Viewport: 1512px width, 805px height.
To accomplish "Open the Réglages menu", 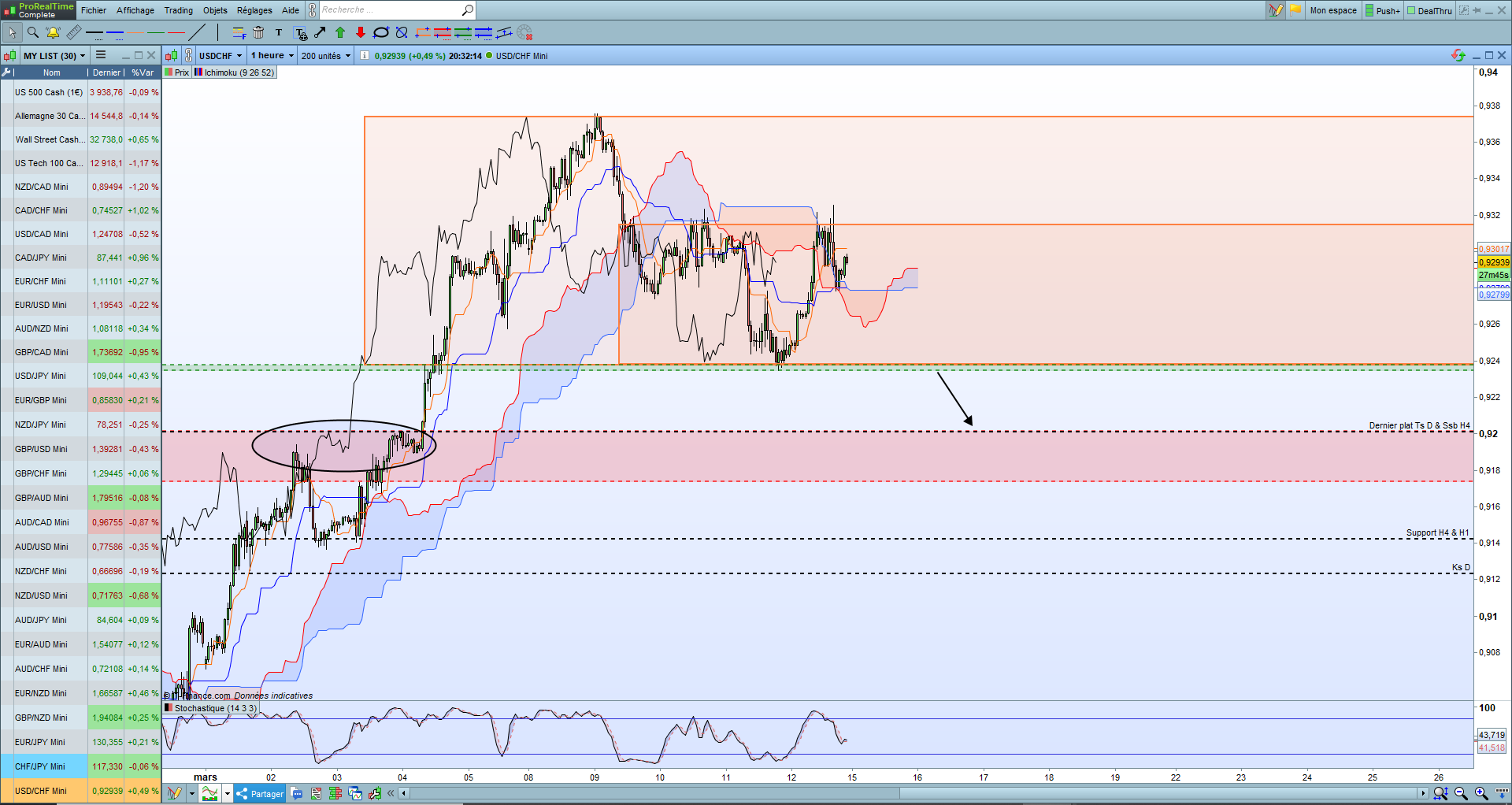I will pos(254,10).
